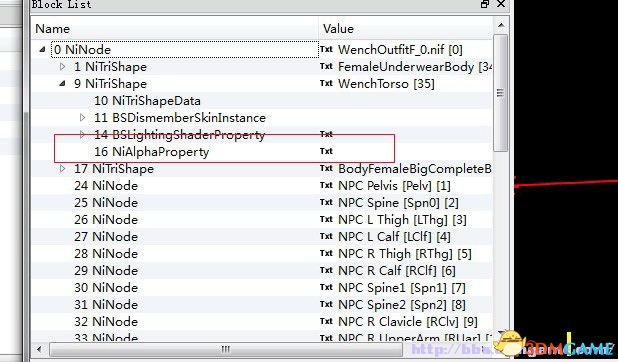This screenshot has width=618, height=362.
Task: Click Txt icon beside NPC Spine [Spn0]
Action: click(x=326, y=202)
